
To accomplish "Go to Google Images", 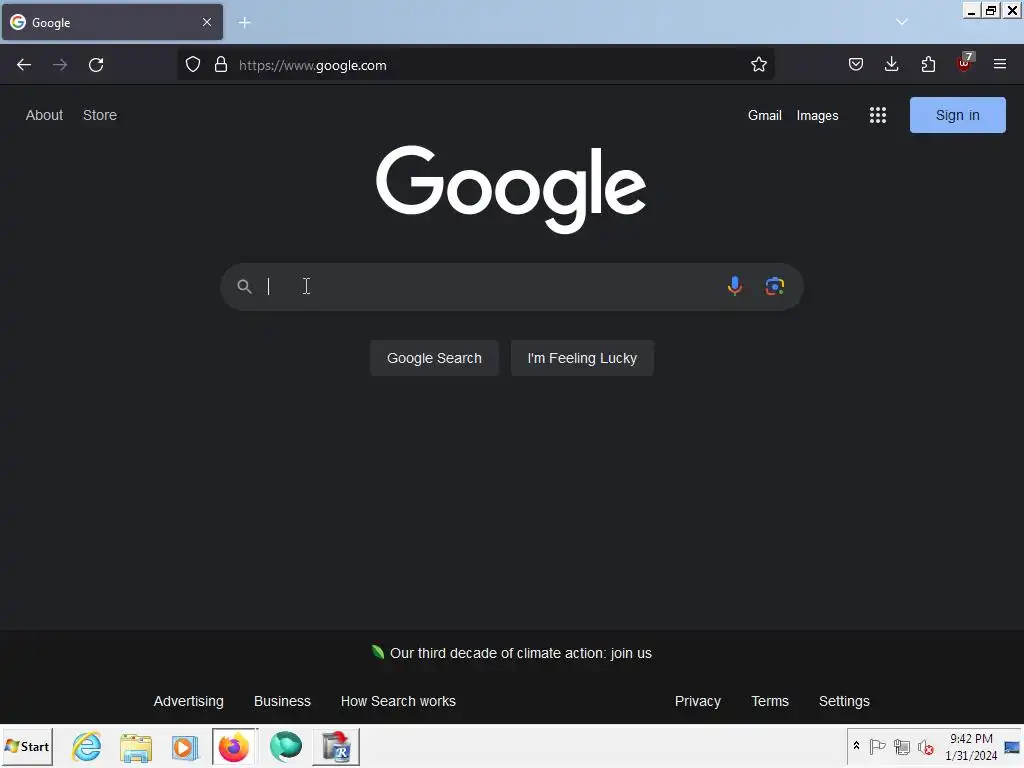I will click(817, 116).
